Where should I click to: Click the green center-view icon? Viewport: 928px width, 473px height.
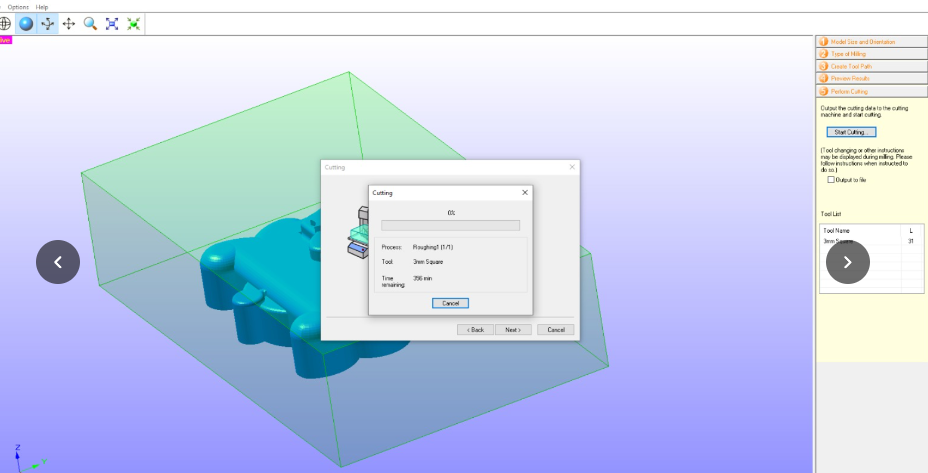point(134,24)
